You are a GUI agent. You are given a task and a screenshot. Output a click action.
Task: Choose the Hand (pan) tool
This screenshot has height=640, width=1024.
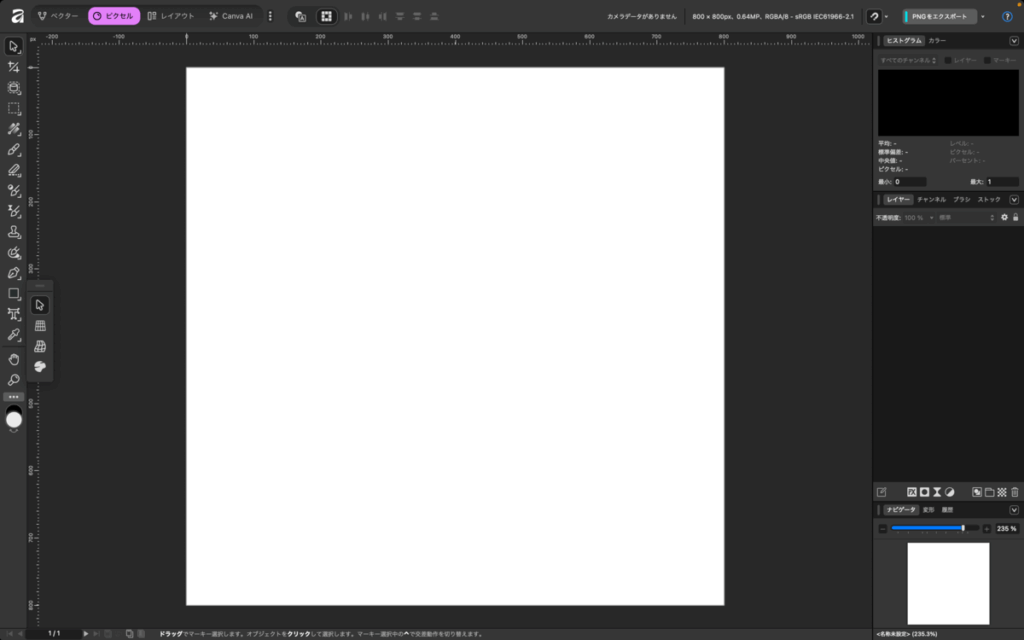click(x=14, y=358)
